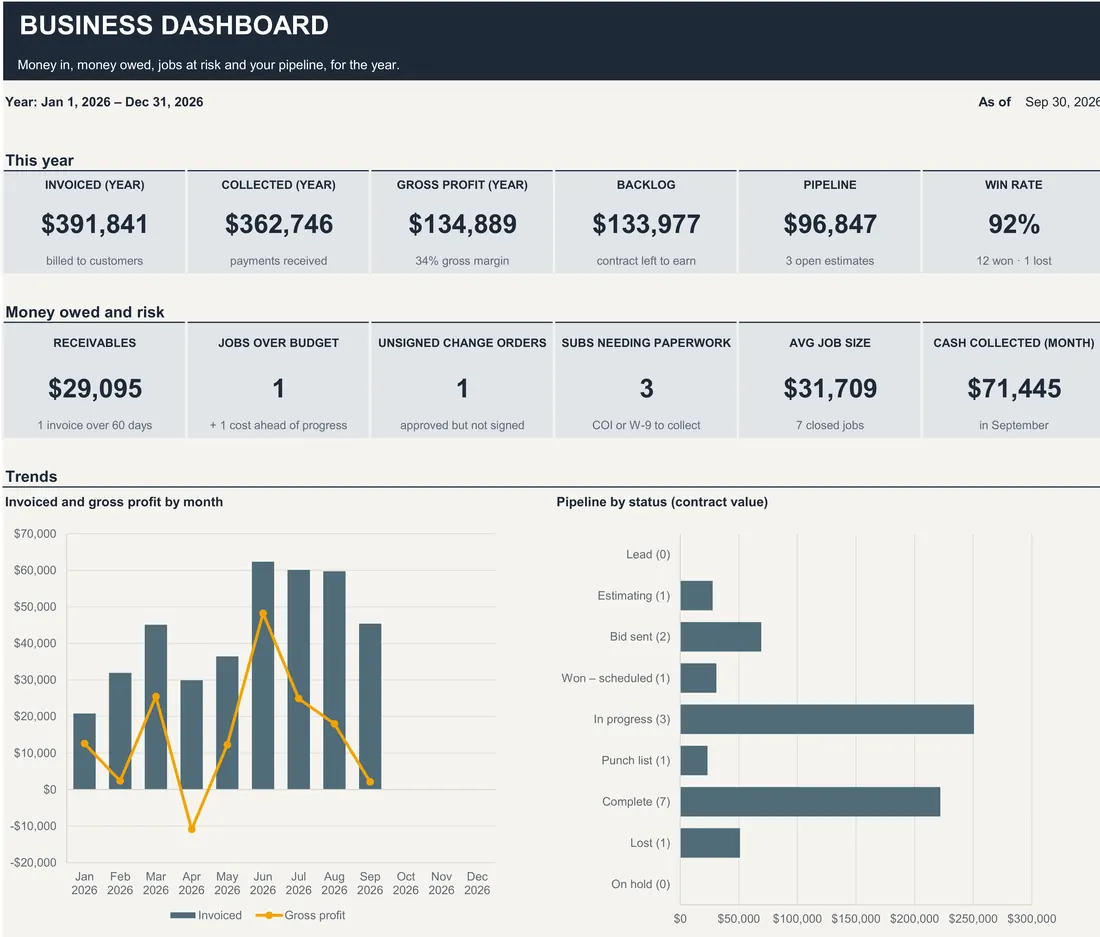
Task: Click the UNSIGNED CHANGE ORDERS card header
Action: 462,343
